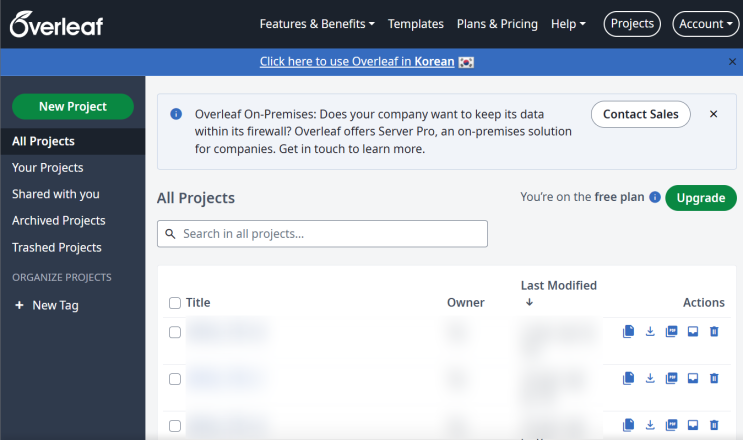743x440 pixels.
Task: Tick the third project's checkbox
Action: coord(175,426)
